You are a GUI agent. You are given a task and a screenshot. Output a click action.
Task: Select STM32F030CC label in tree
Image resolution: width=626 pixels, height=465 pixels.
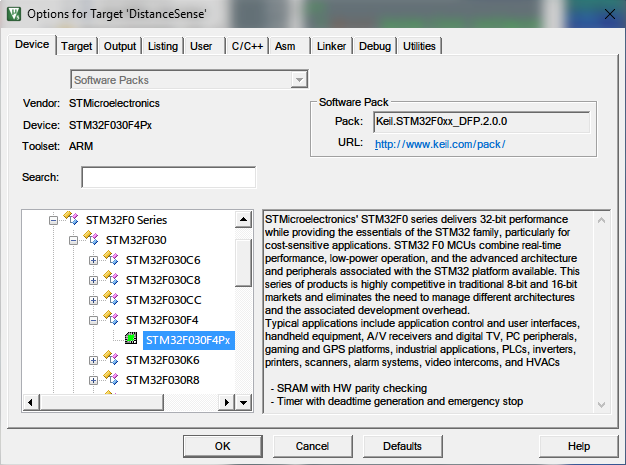(x=163, y=300)
